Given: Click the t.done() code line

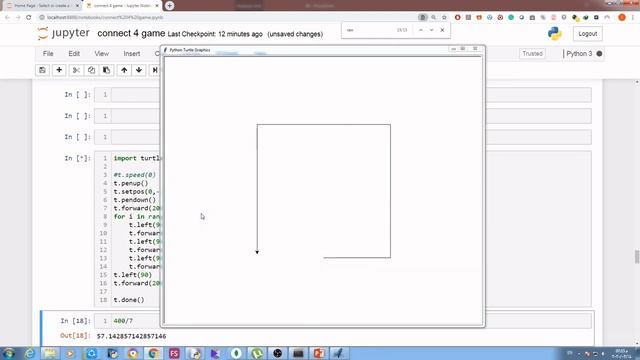Looking at the screenshot, I should [129, 300].
